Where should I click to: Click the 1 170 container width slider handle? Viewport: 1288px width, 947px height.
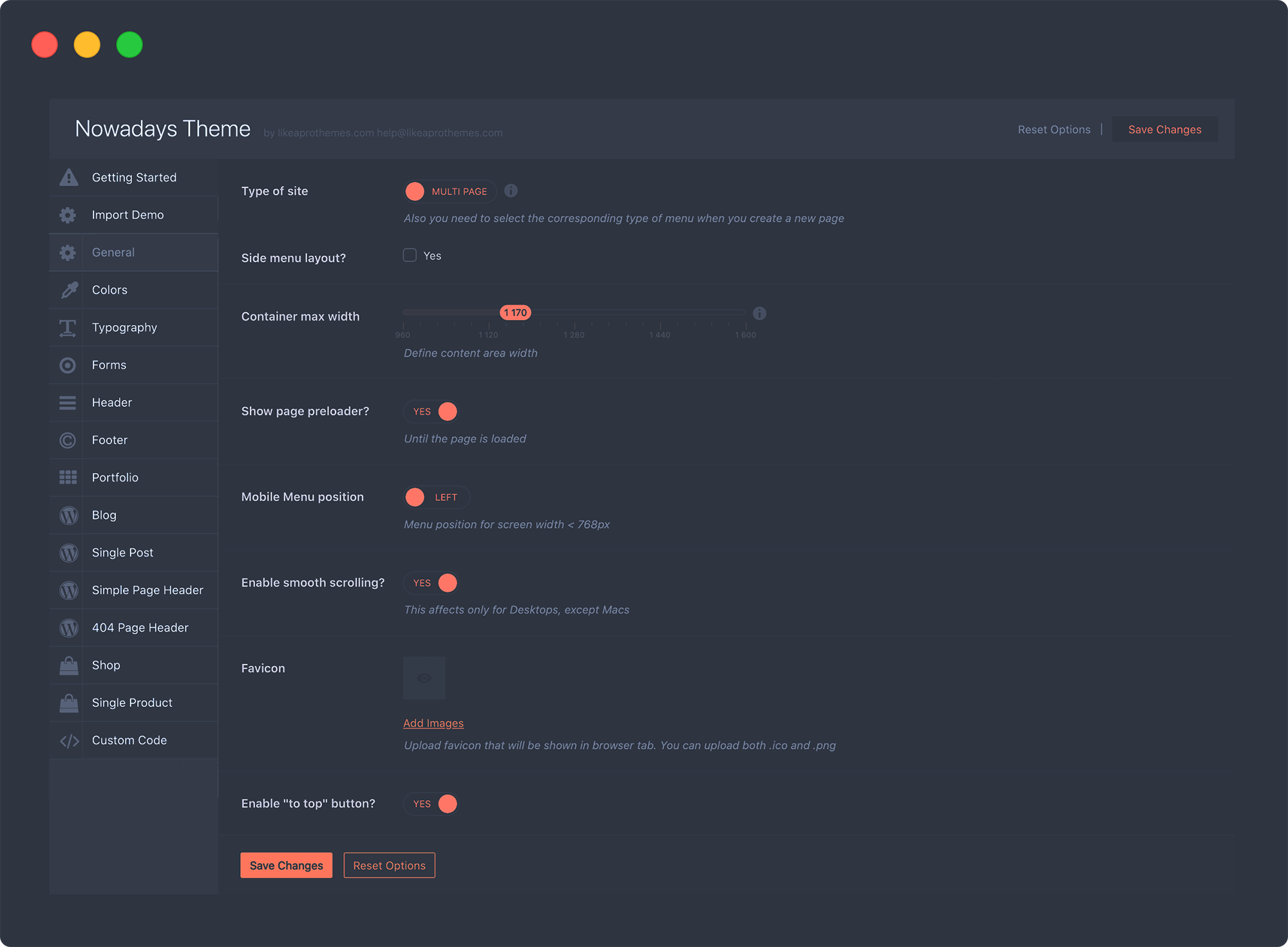(515, 313)
